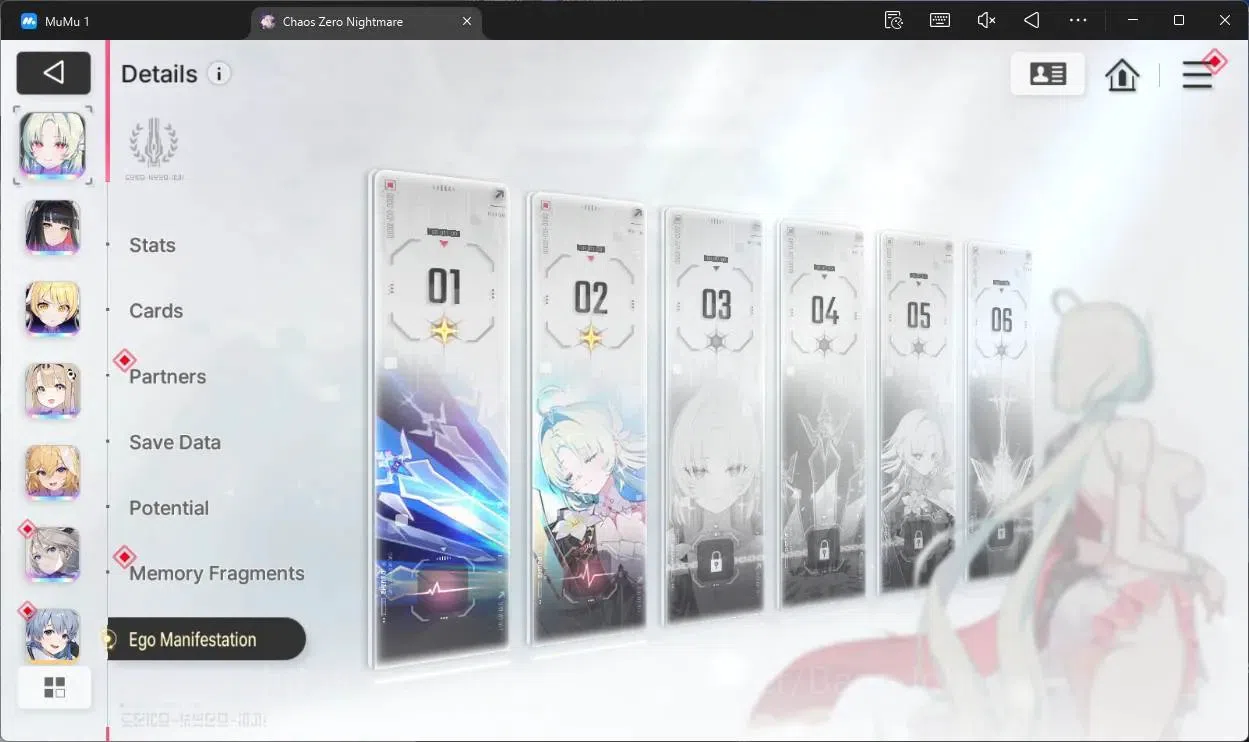Click the heartbeat icon on card 01
The height and width of the screenshot is (742, 1249).
click(x=442, y=590)
